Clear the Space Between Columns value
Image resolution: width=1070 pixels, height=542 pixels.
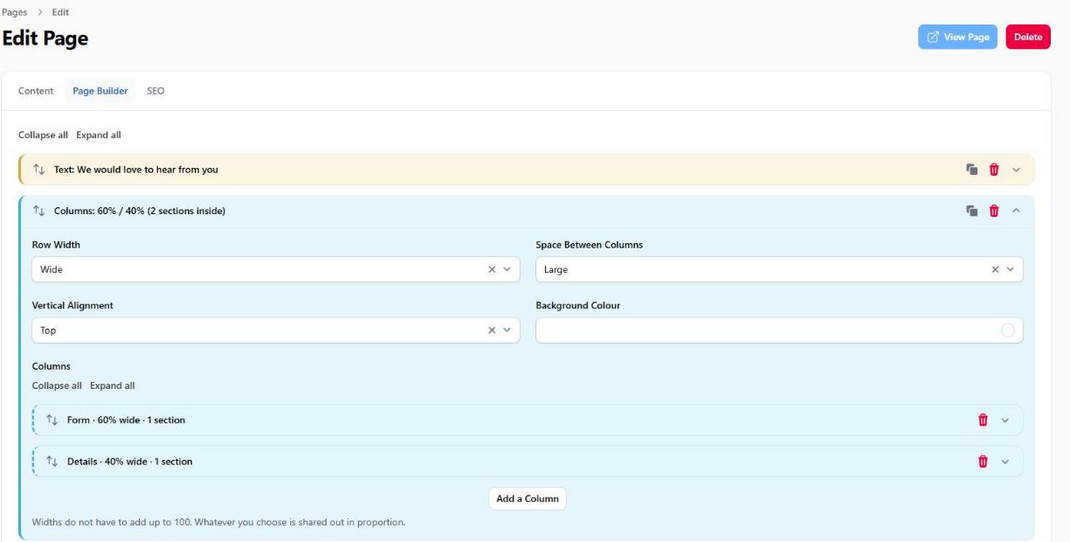995,270
